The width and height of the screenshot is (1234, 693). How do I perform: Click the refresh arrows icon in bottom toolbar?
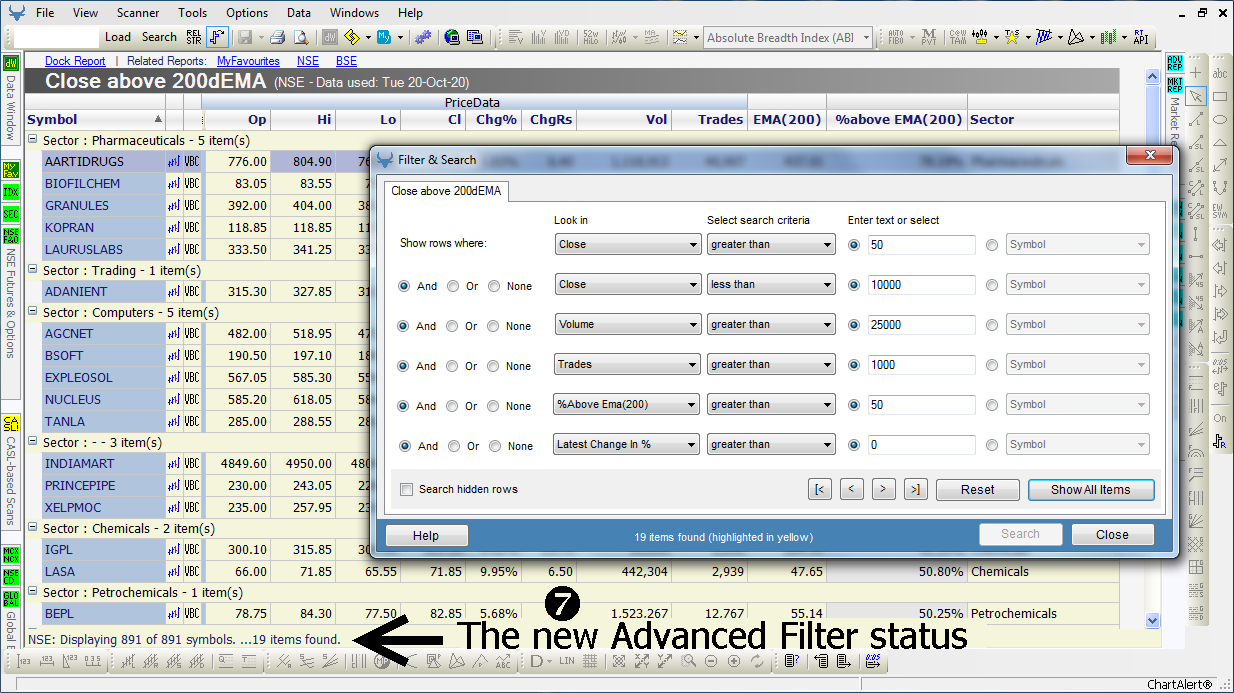click(x=758, y=661)
